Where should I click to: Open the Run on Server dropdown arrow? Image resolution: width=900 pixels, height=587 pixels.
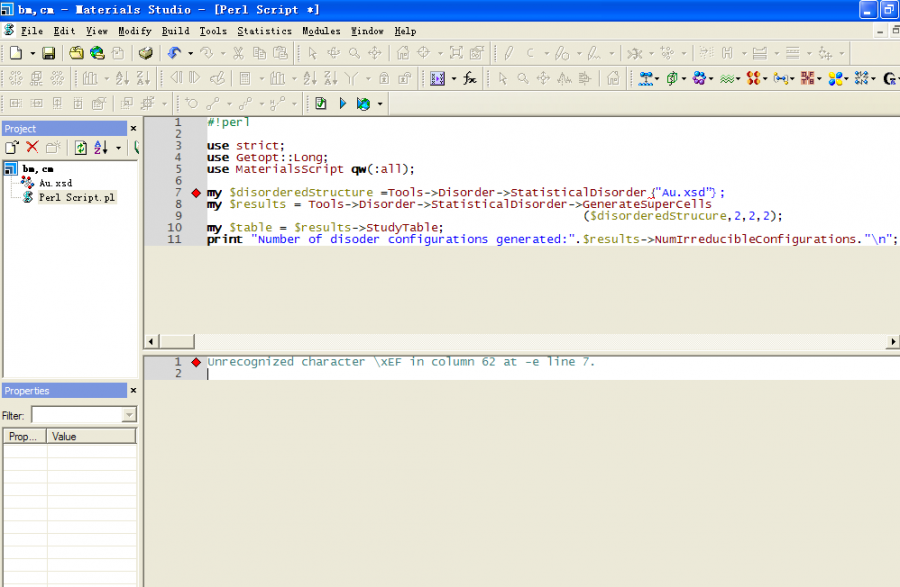coord(379,104)
